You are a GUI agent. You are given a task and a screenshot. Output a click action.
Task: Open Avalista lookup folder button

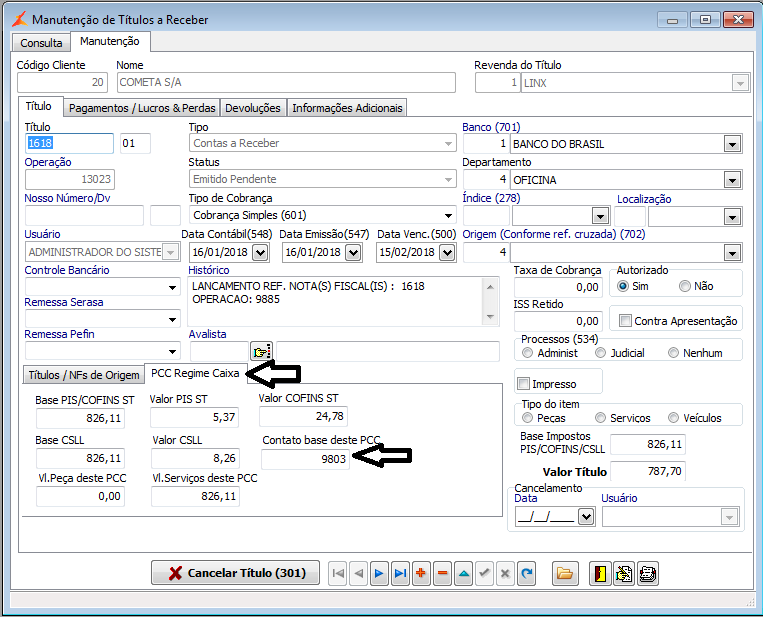coord(261,352)
